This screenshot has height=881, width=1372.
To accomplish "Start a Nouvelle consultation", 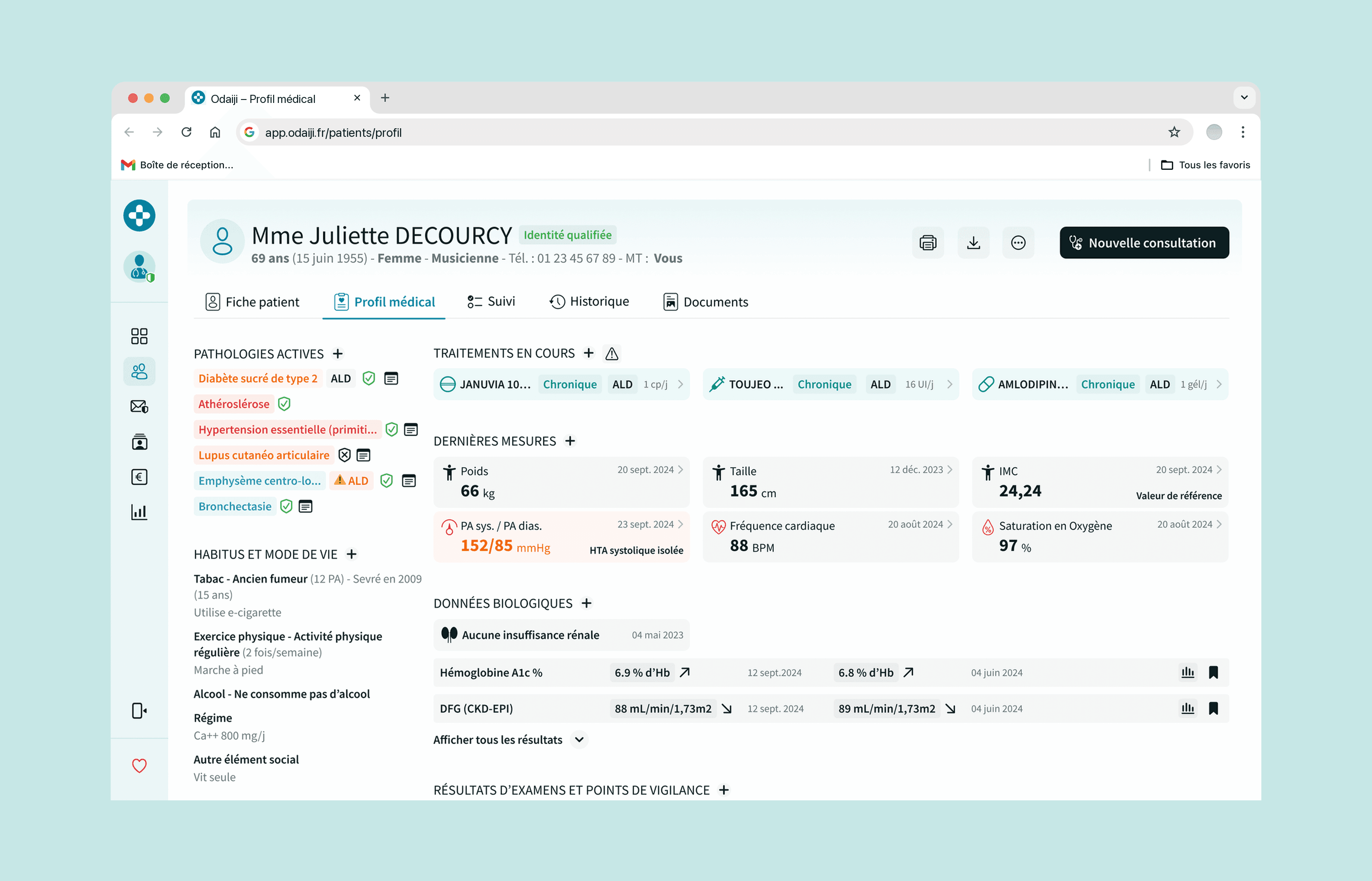I will pyautogui.click(x=1144, y=243).
